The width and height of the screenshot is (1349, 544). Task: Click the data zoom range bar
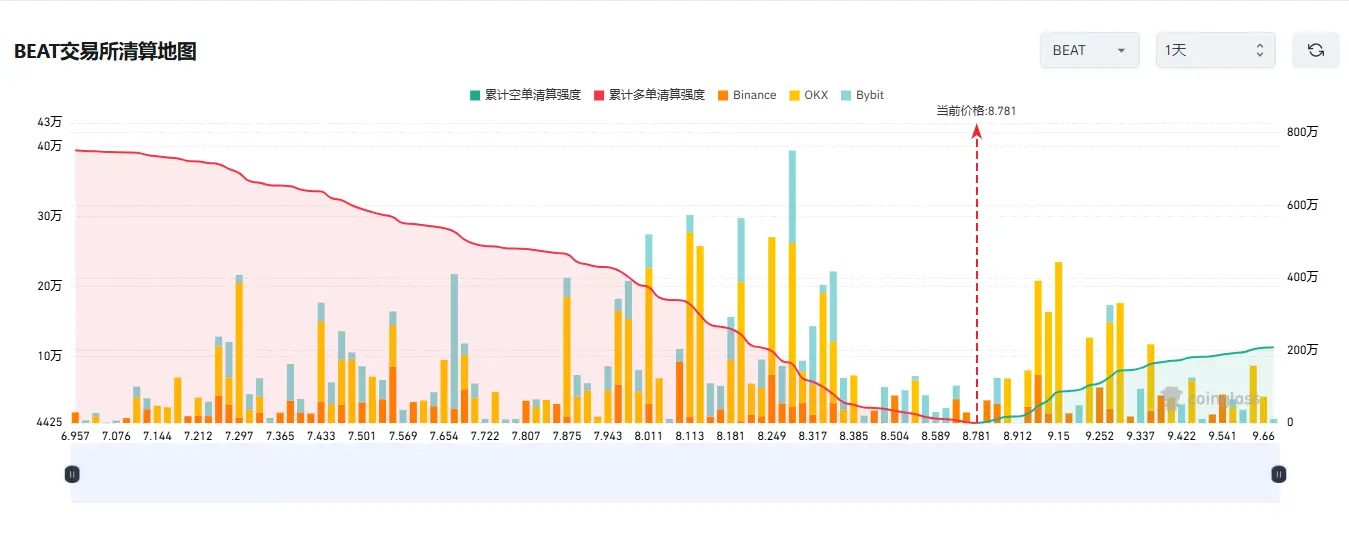coord(675,474)
